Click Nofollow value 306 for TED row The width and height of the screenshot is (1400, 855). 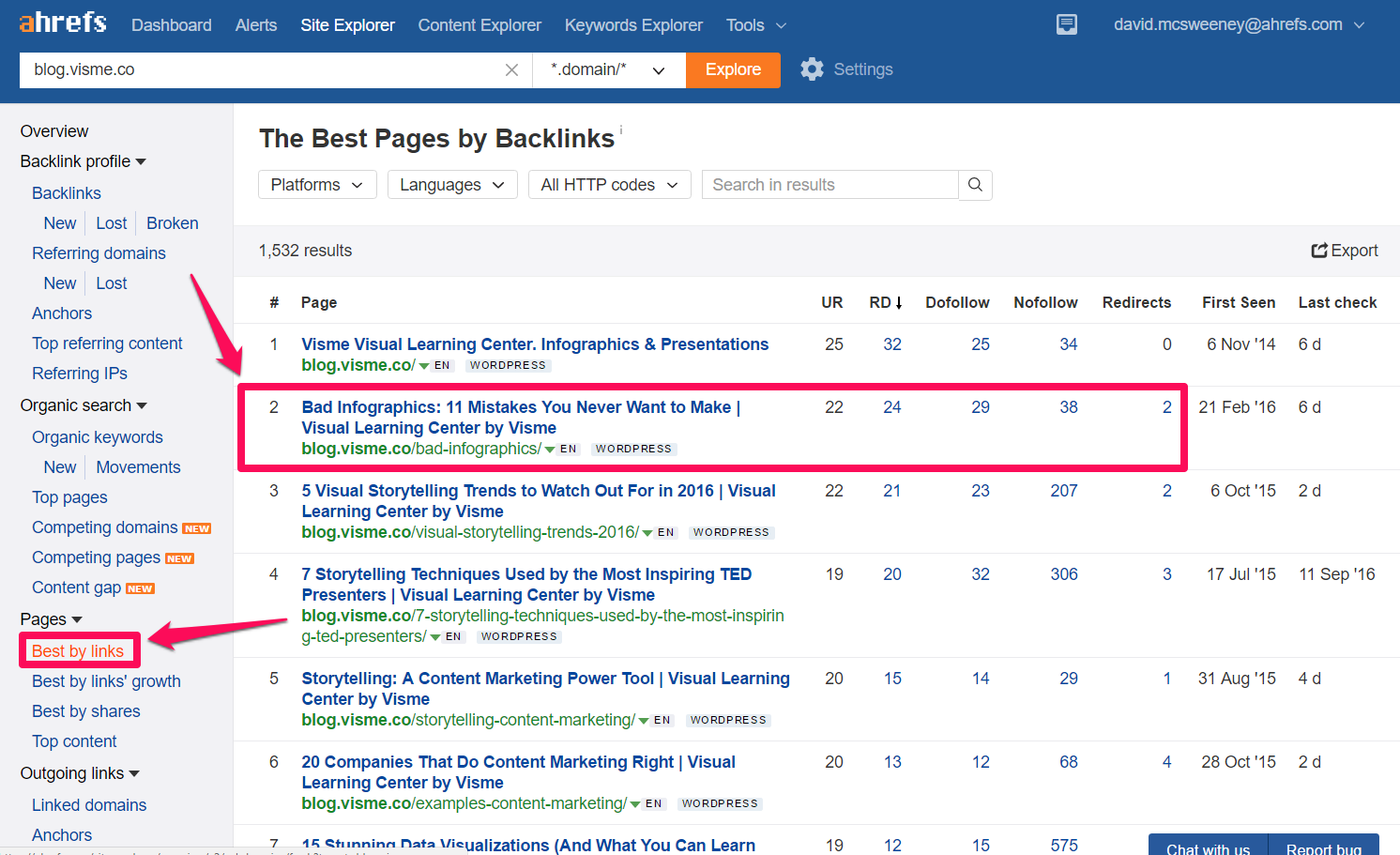[x=1064, y=574]
